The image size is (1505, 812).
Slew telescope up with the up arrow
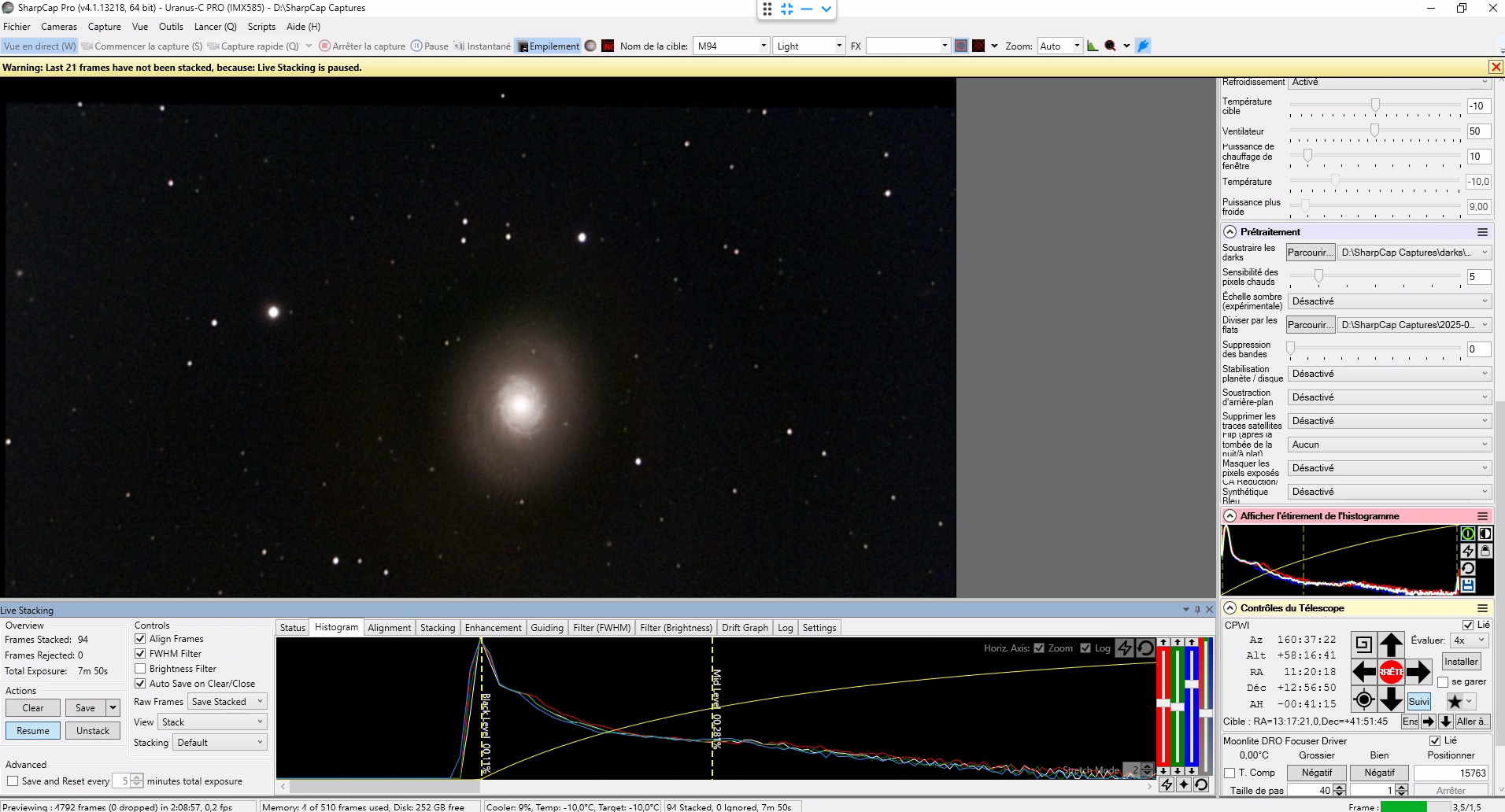1391,644
